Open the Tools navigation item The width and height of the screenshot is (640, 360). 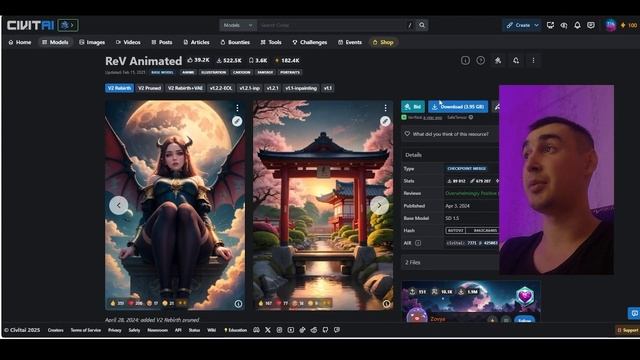tap(271, 42)
